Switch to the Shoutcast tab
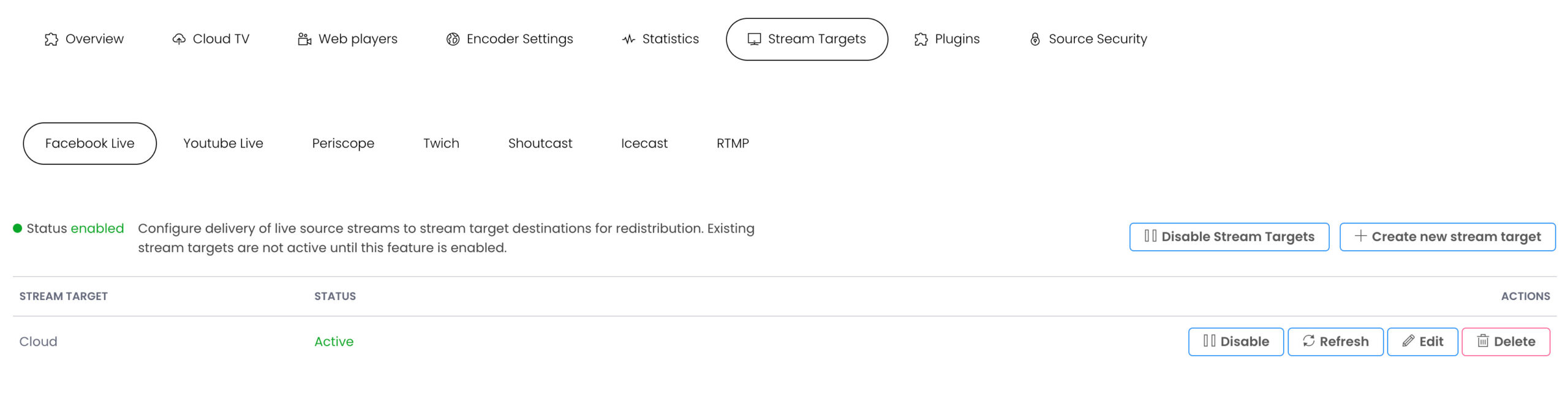The image size is (1568, 404). 540,143
